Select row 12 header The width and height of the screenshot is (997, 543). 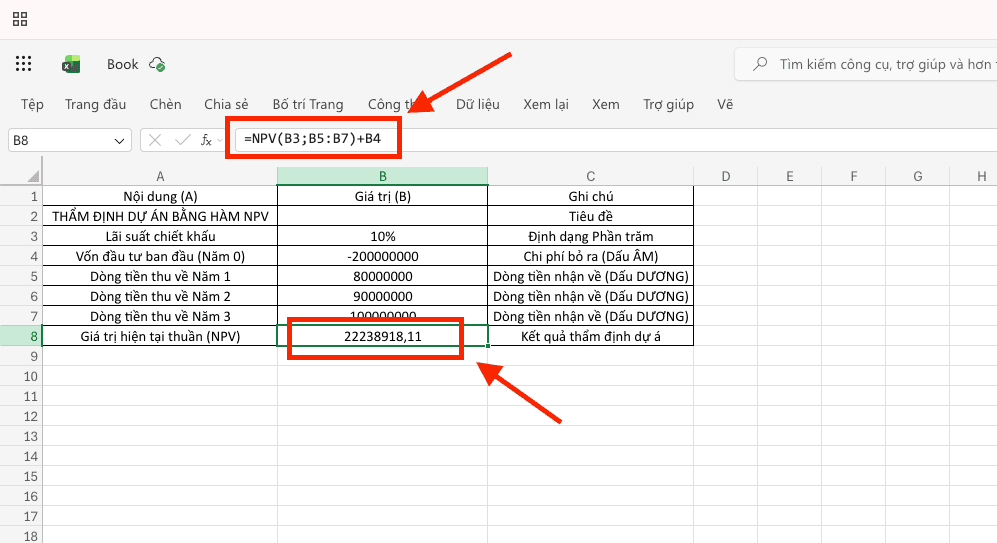point(21,416)
